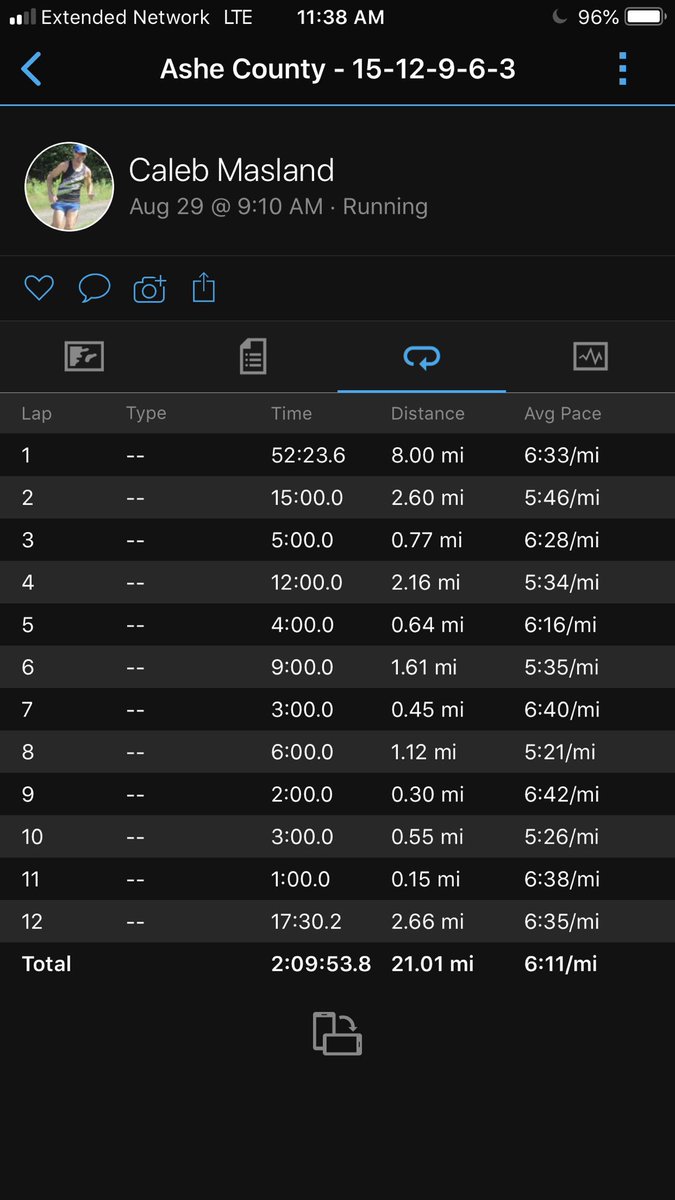The image size is (675, 1200).
Task: Select lap 11 distance 0.15 mi
Action: tap(425, 880)
